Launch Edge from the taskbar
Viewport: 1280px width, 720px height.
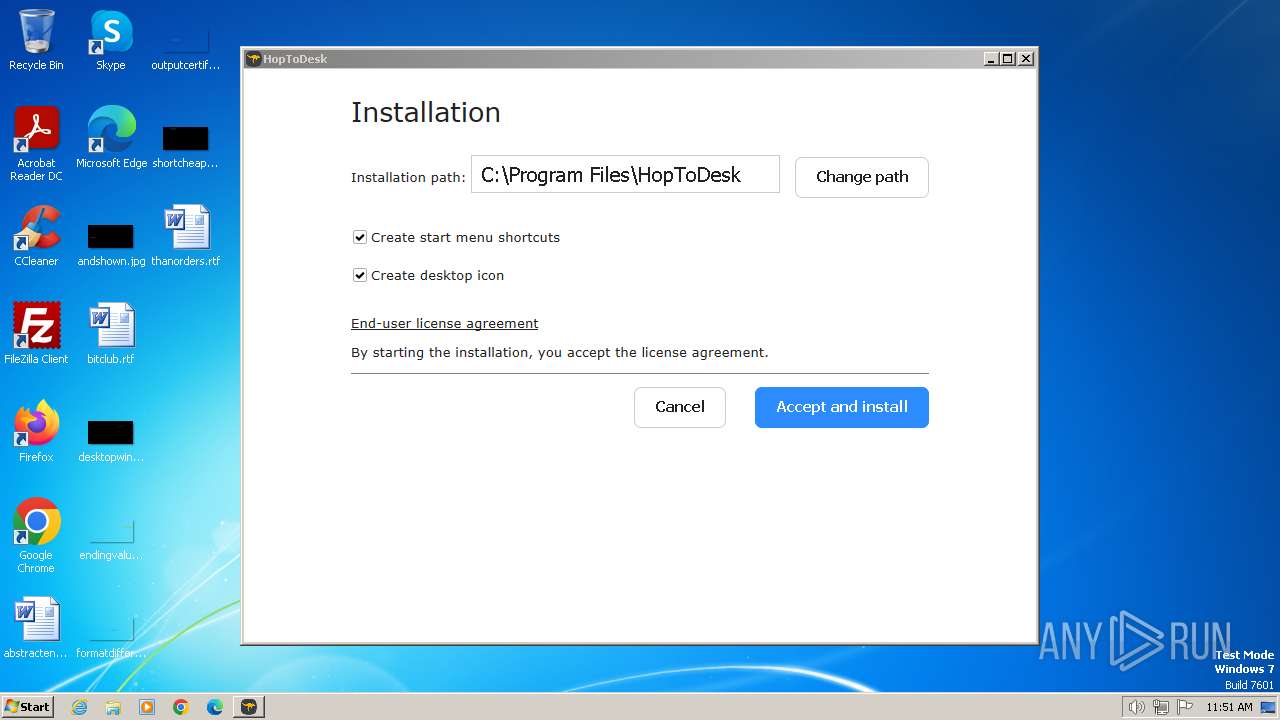215,707
